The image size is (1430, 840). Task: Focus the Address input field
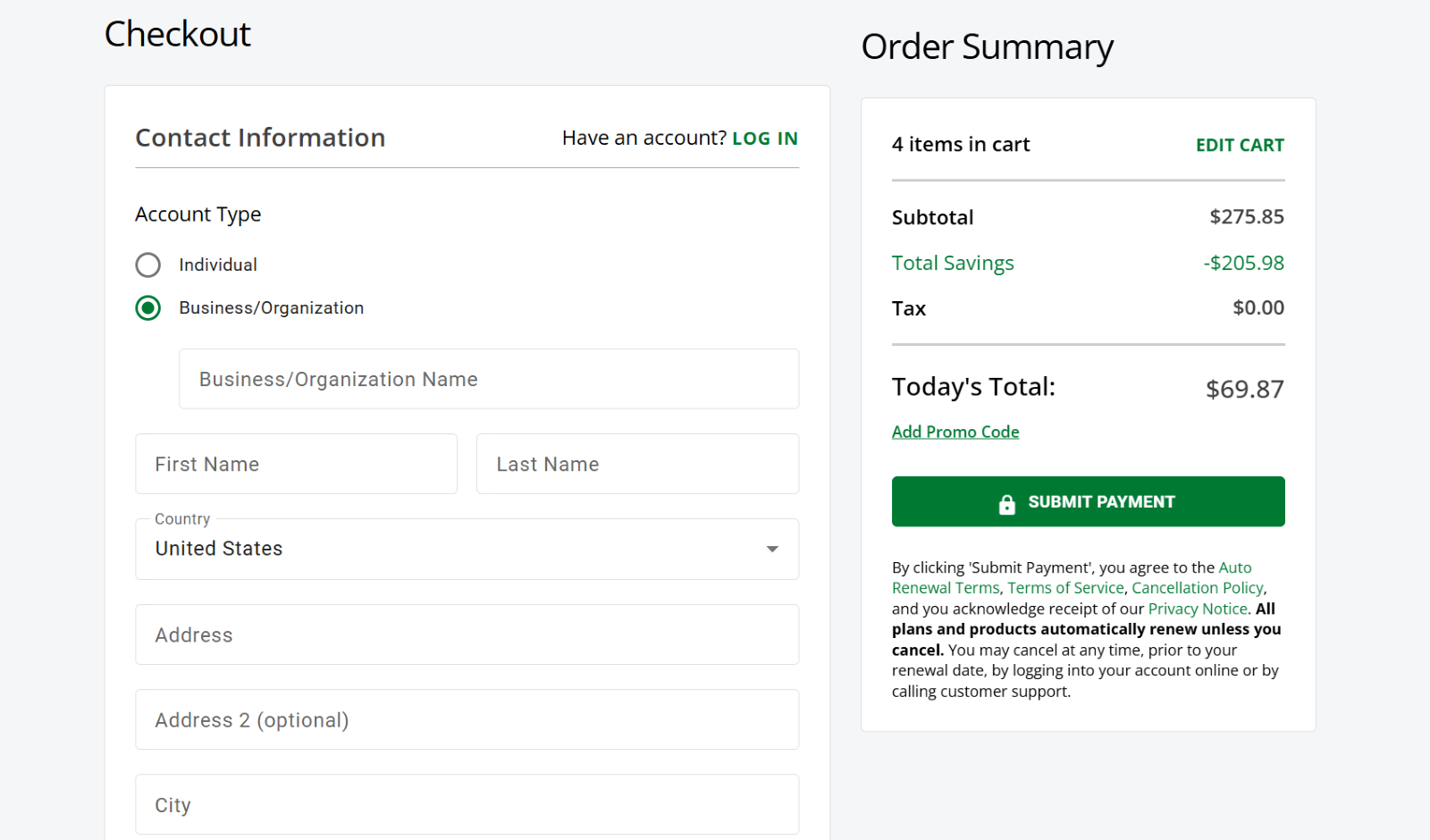(x=467, y=634)
